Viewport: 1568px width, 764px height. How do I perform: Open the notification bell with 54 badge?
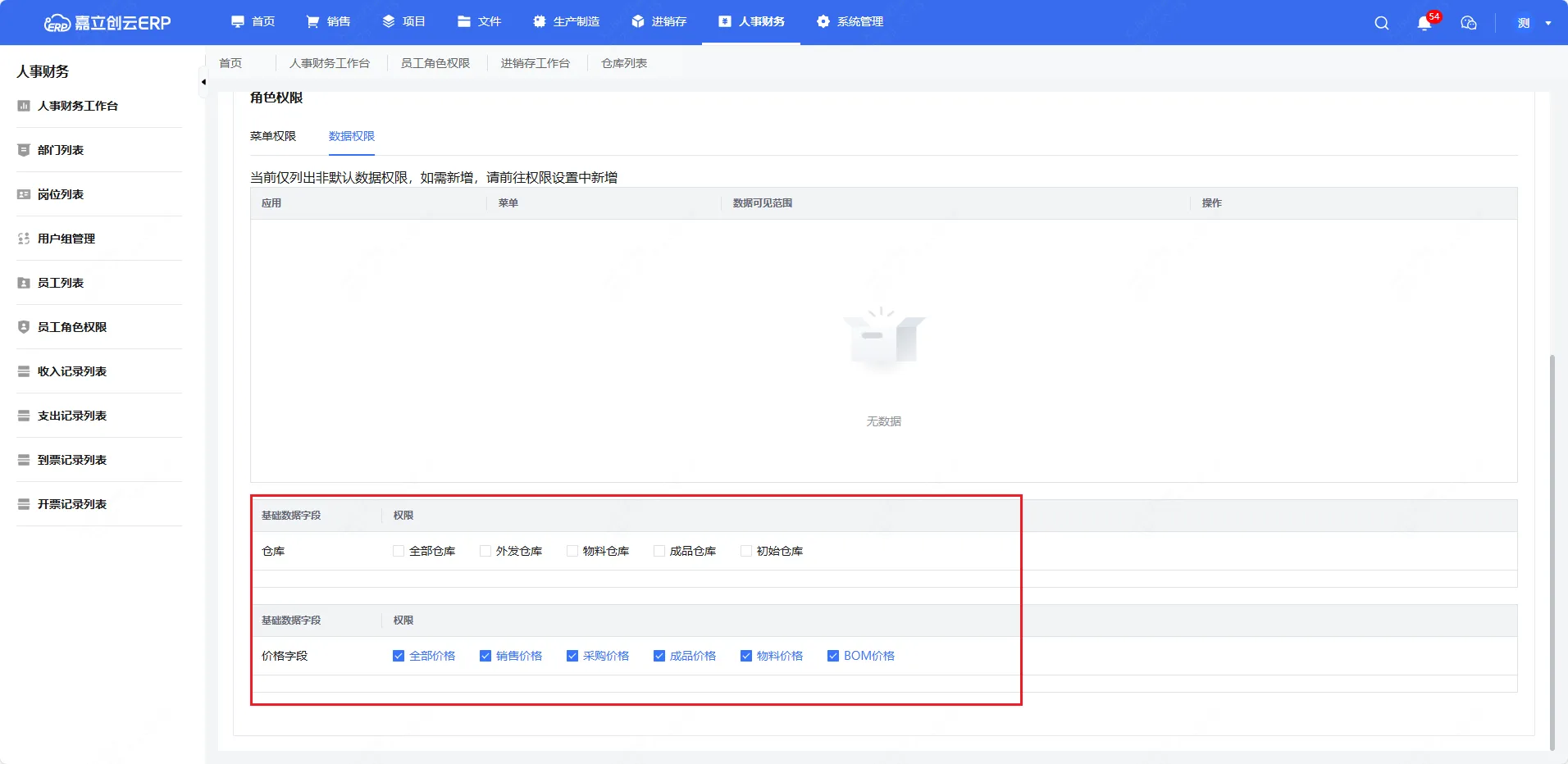1424,23
